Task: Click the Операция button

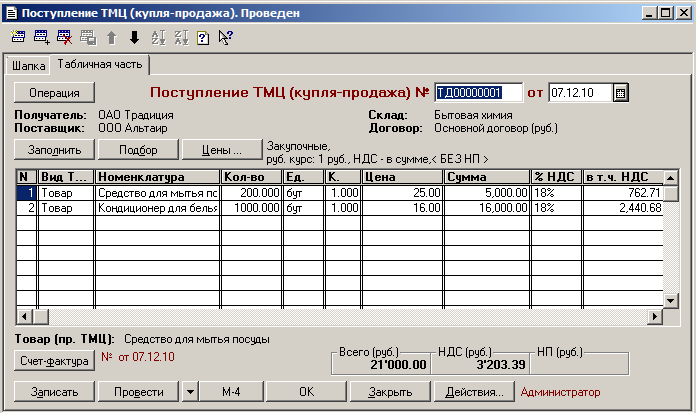Action: pos(54,93)
